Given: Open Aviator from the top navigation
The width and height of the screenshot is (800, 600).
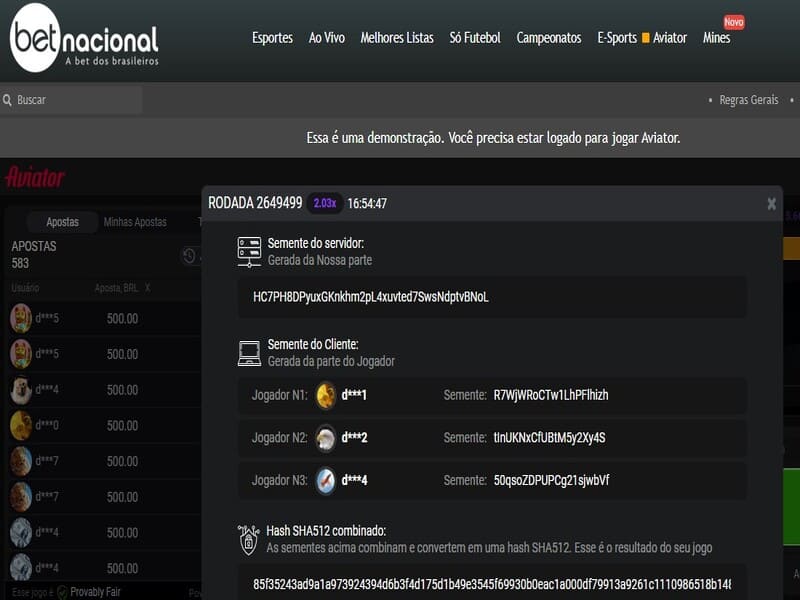Looking at the screenshot, I should pyautogui.click(x=669, y=38).
